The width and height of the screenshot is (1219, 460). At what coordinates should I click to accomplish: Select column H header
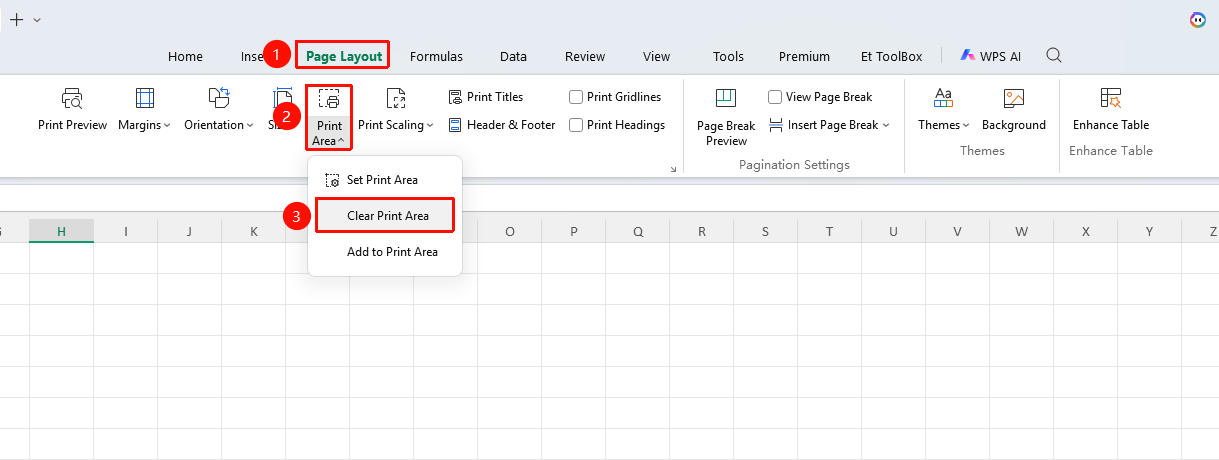pyautogui.click(x=61, y=231)
